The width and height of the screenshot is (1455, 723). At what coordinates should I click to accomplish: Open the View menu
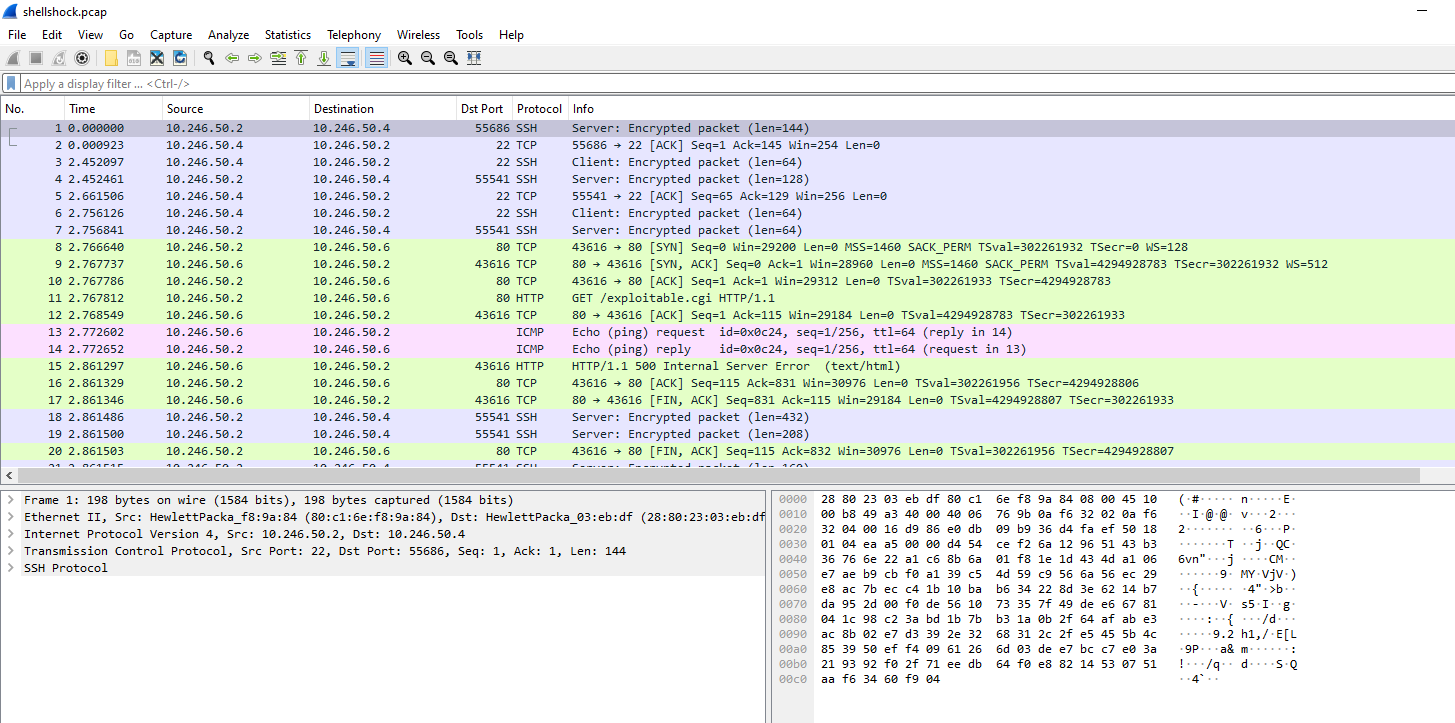(x=90, y=34)
